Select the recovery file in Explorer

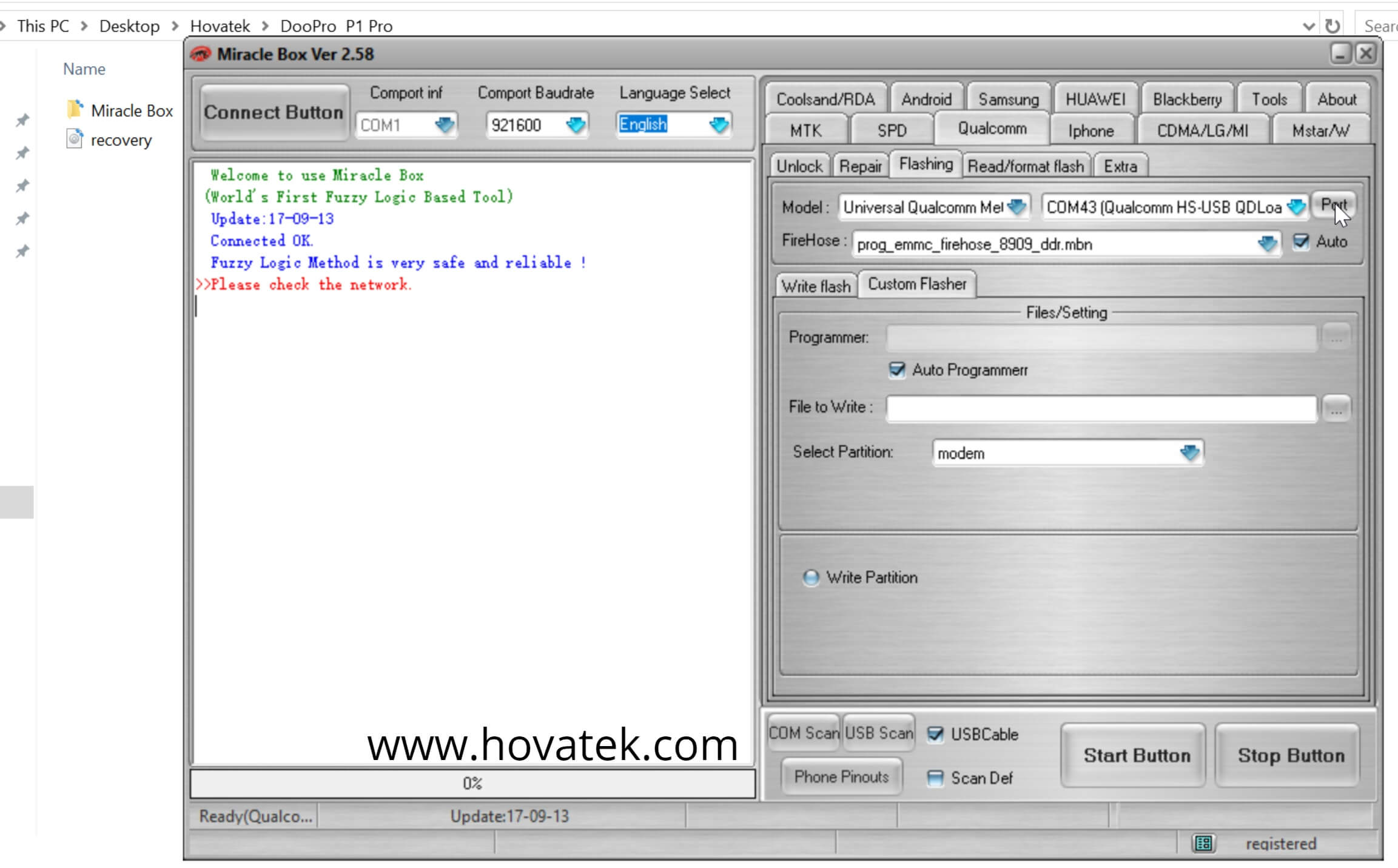pos(109,140)
